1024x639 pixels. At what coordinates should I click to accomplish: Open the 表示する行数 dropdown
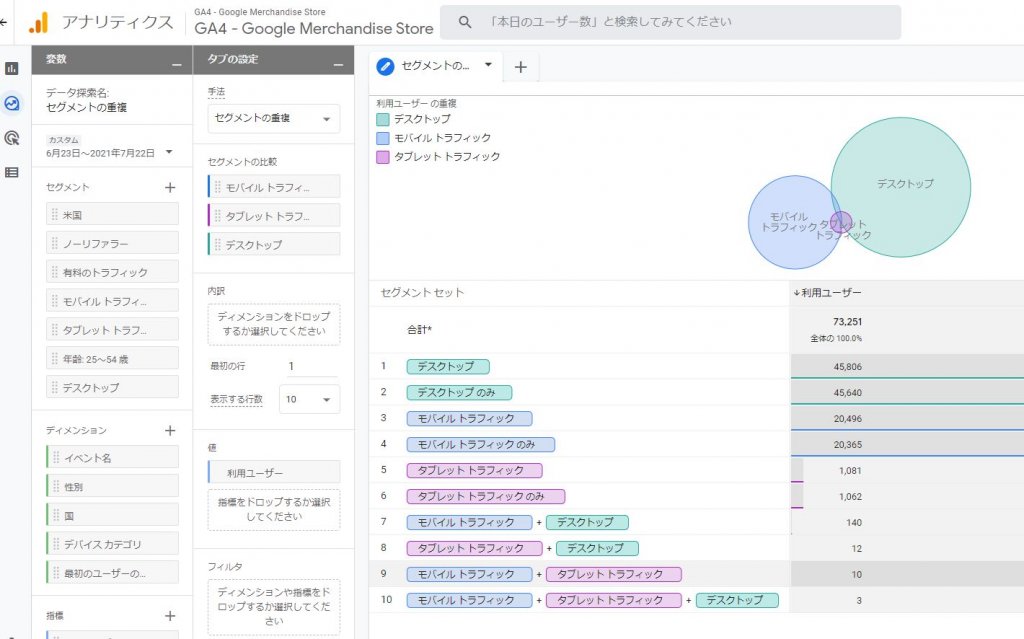pyautogui.click(x=310, y=399)
